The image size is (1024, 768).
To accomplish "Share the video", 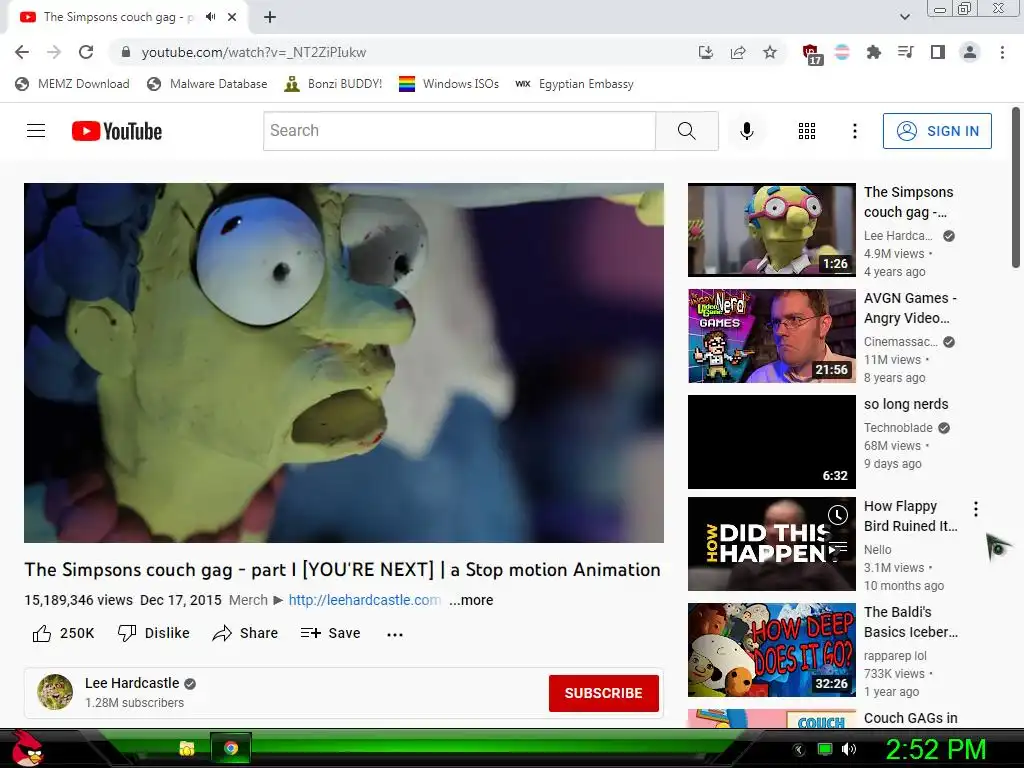I will (x=246, y=633).
